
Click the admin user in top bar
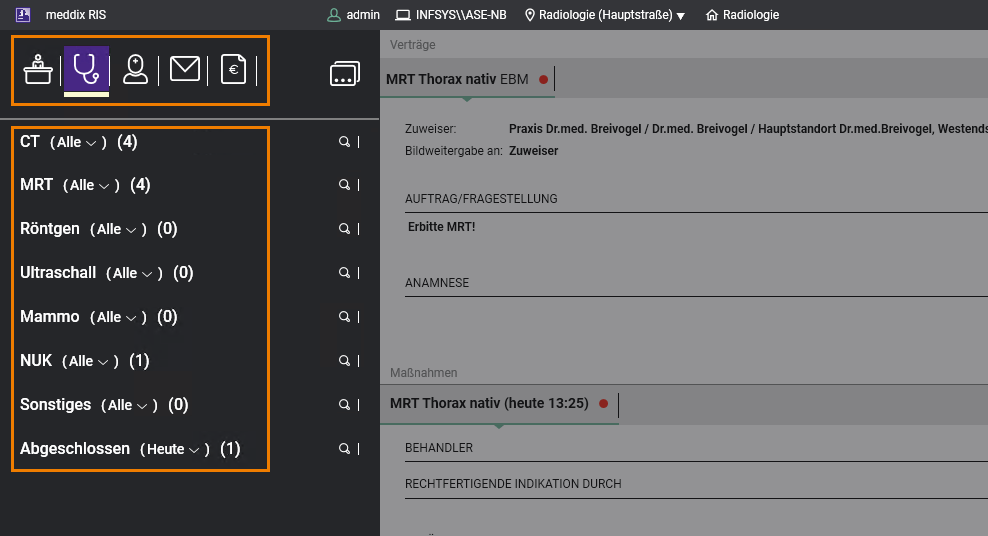(354, 15)
